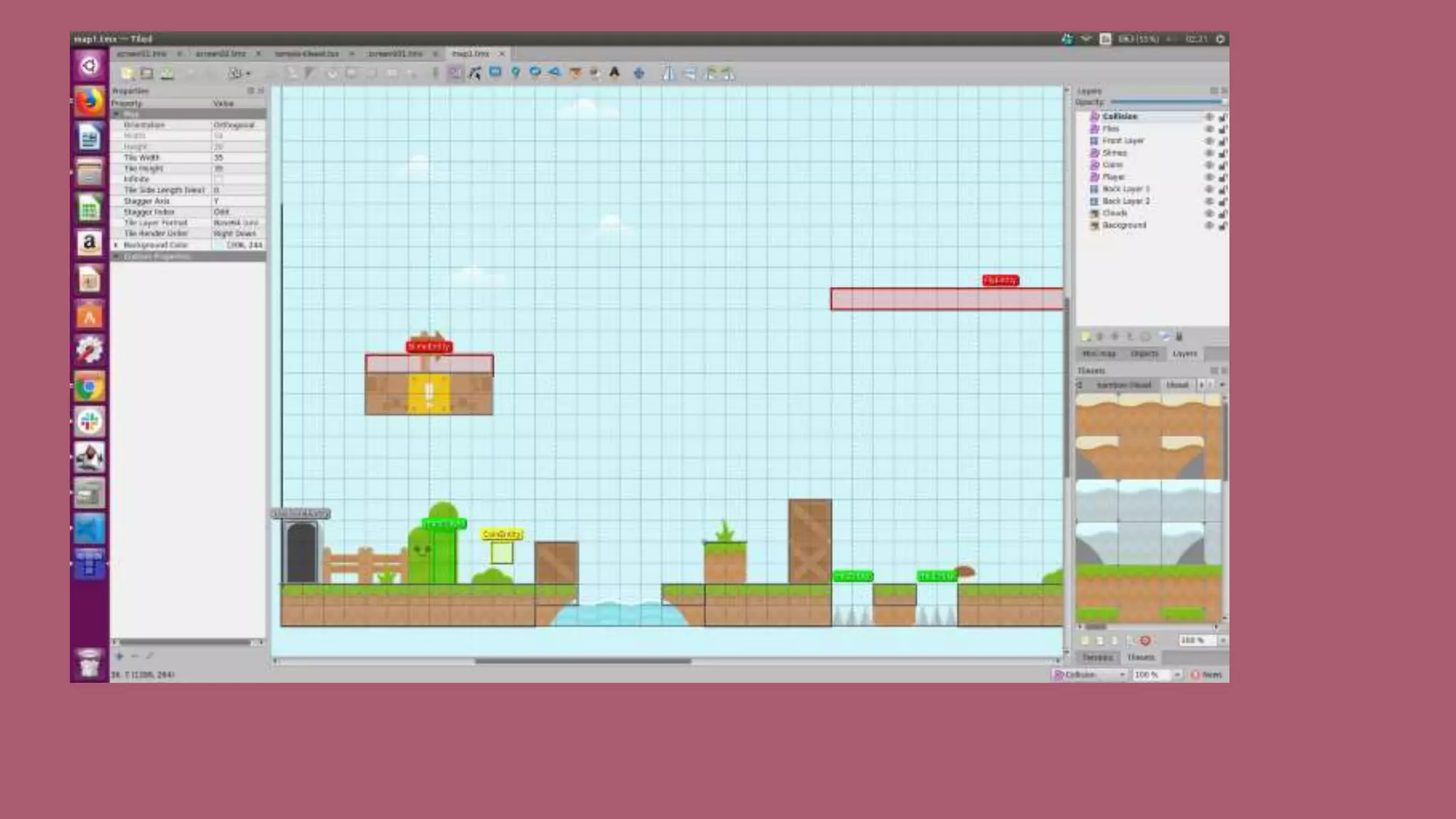The image size is (1456, 819).
Task: Click the News button in status bar
Action: [1207, 674]
